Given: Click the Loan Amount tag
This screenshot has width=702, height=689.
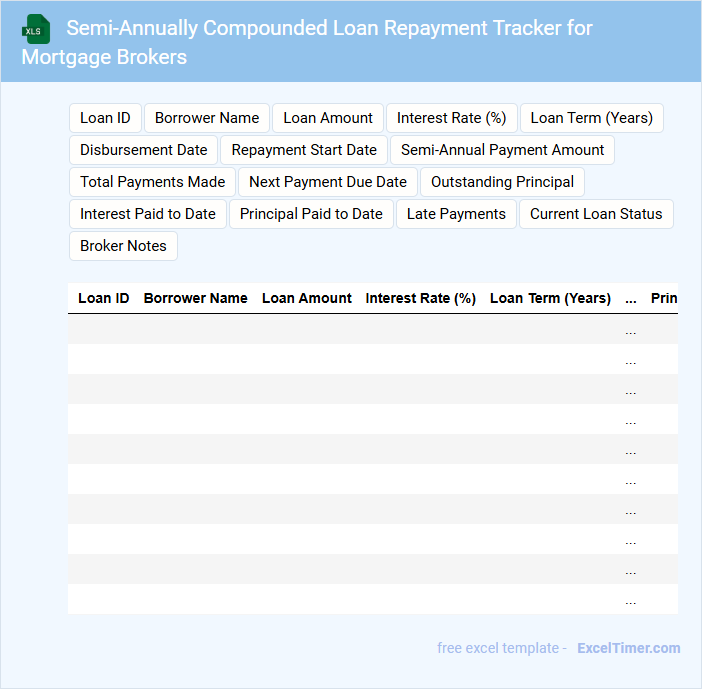Looking at the screenshot, I should pos(328,118).
